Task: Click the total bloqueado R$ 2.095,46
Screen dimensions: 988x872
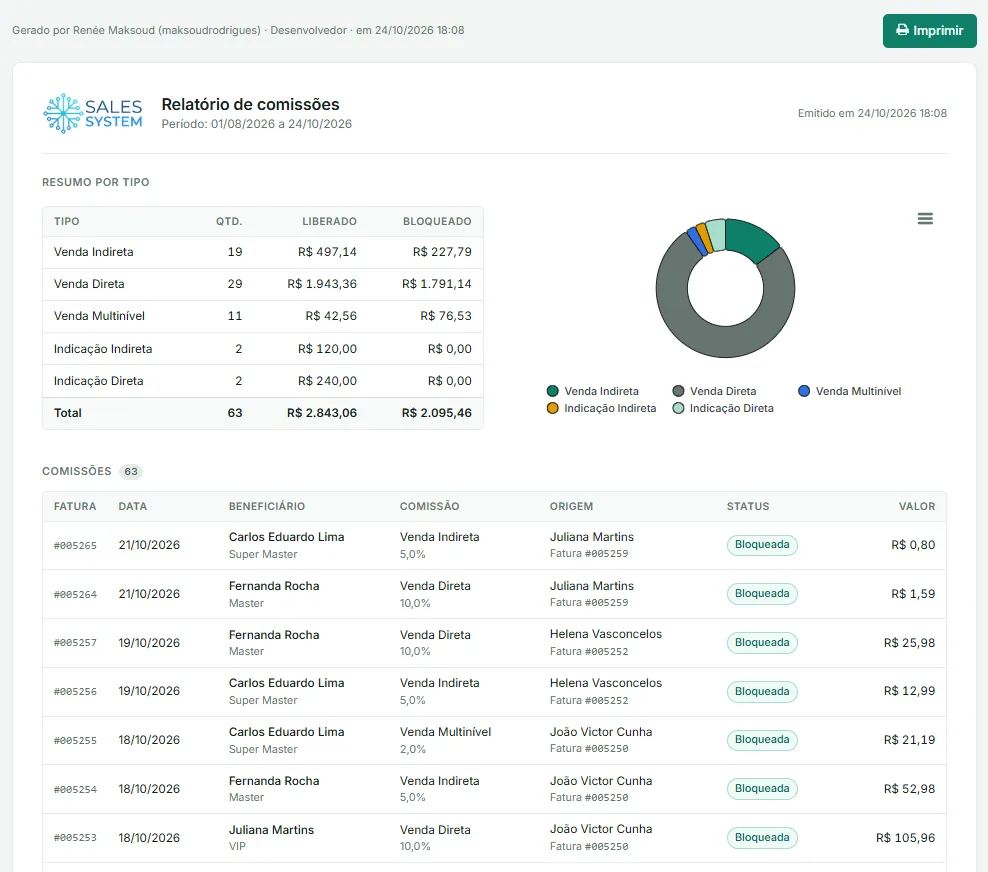Action: click(x=437, y=413)
